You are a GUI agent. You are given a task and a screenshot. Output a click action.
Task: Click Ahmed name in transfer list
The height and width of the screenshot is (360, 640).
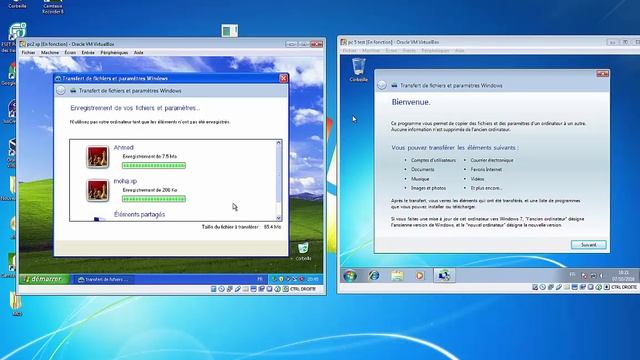[x=124, y=147]
